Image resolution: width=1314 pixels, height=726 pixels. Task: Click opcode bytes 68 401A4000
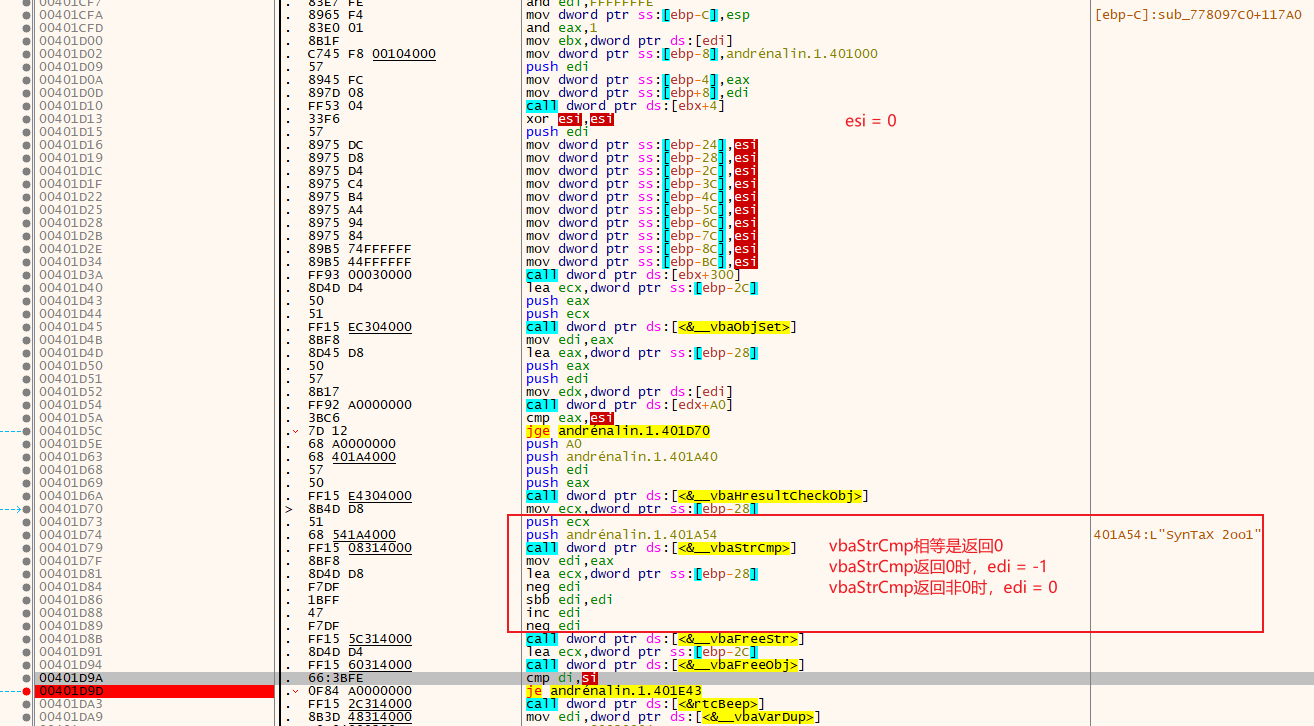[x=351, y=457]
